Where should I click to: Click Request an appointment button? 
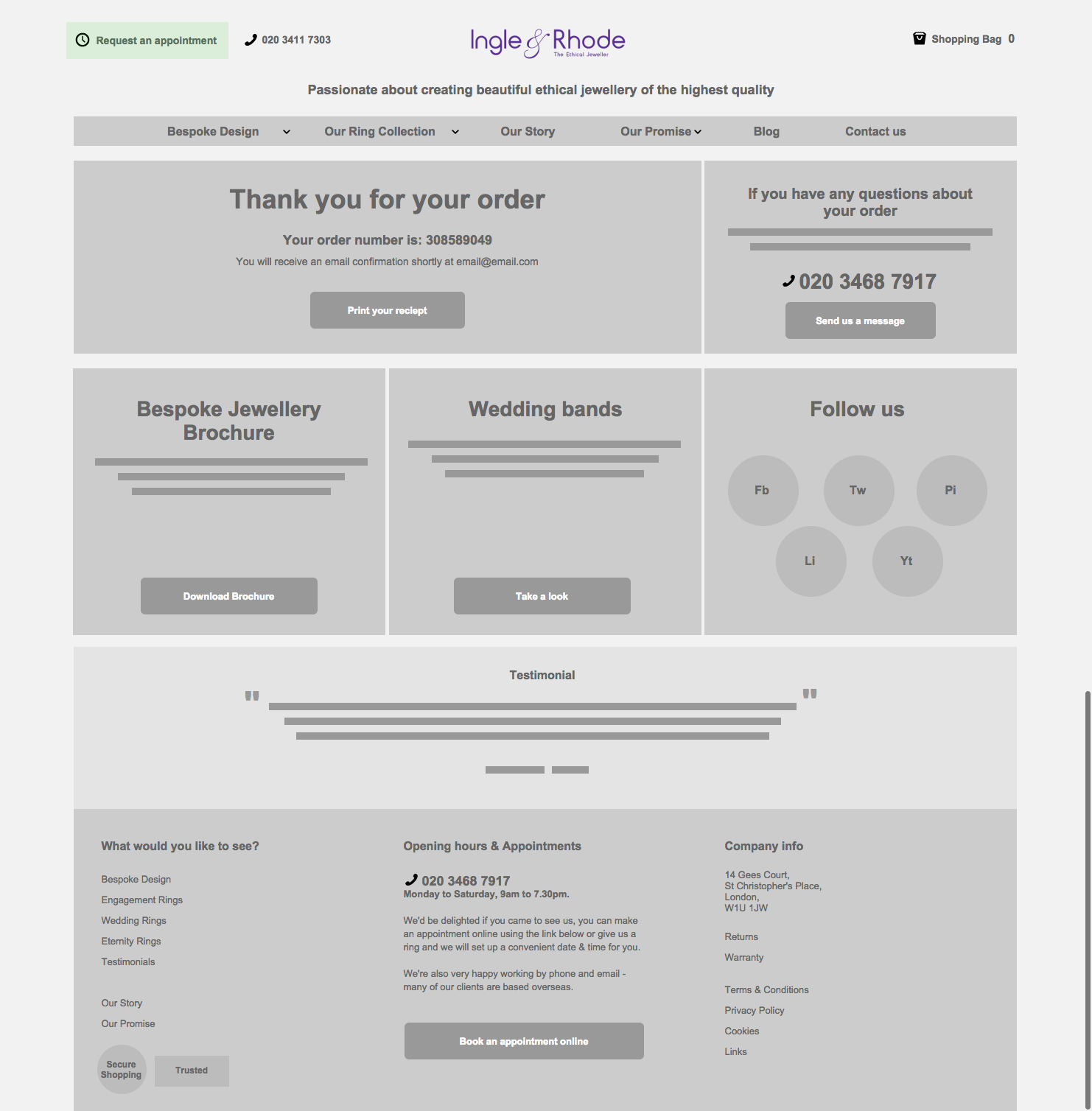[147, 41]
